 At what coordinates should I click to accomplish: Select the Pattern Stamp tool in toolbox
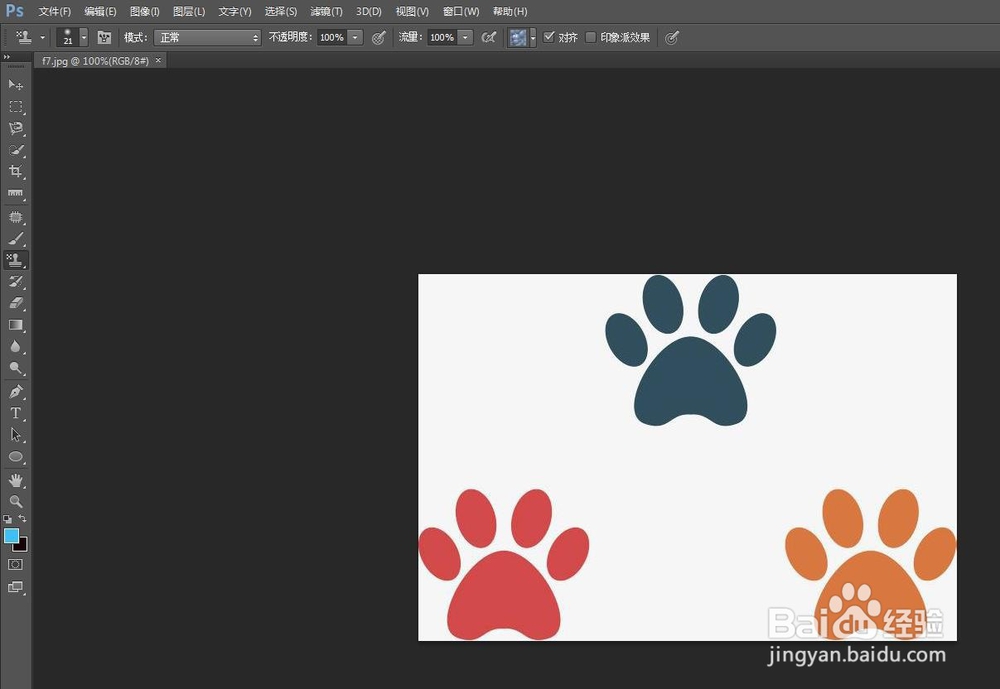click(15, 260)
